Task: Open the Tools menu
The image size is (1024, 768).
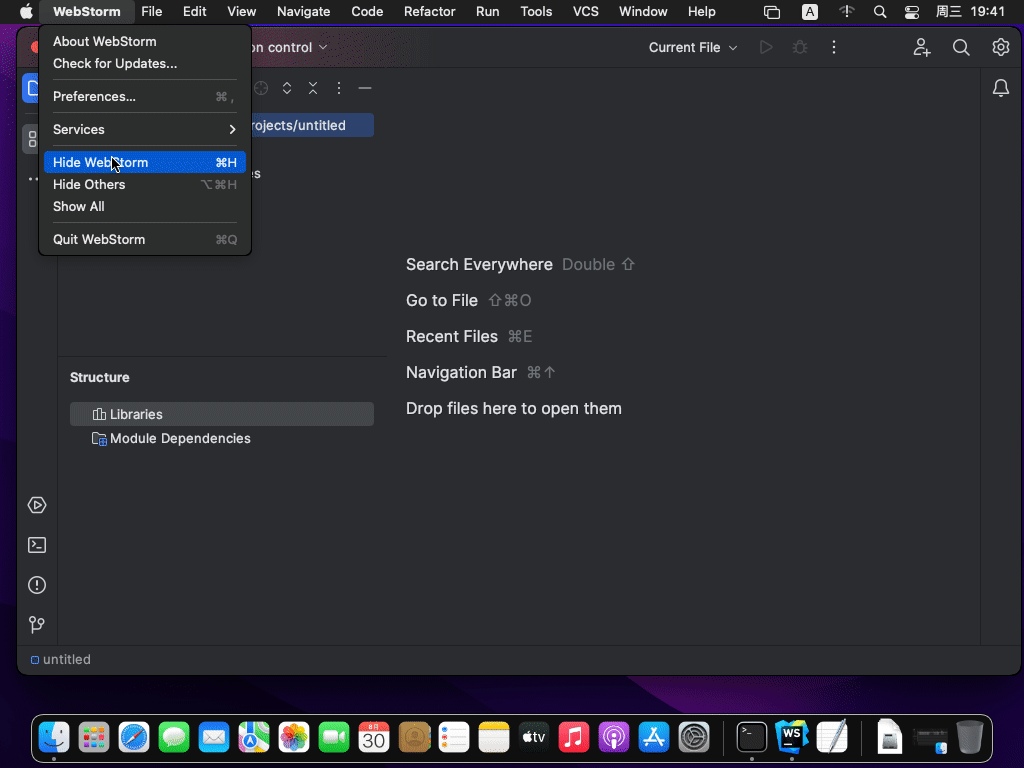Action: coord(536,12)
